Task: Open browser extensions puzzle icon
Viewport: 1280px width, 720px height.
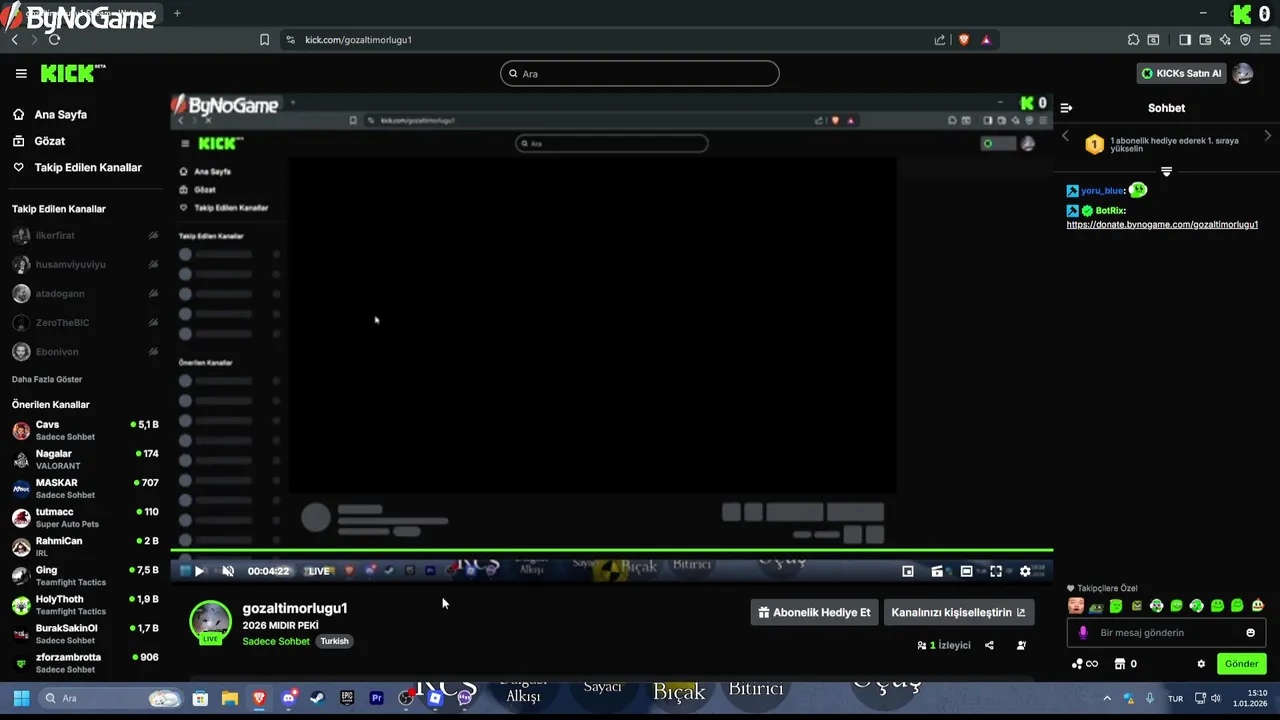Action: click(1133, 40)
